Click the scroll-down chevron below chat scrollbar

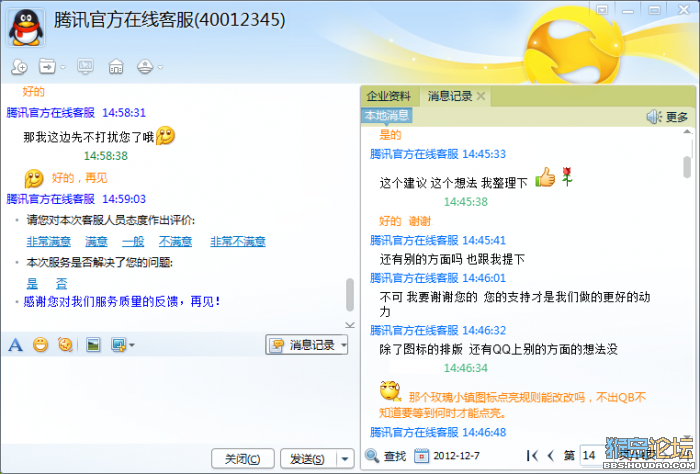click(350, 325)
